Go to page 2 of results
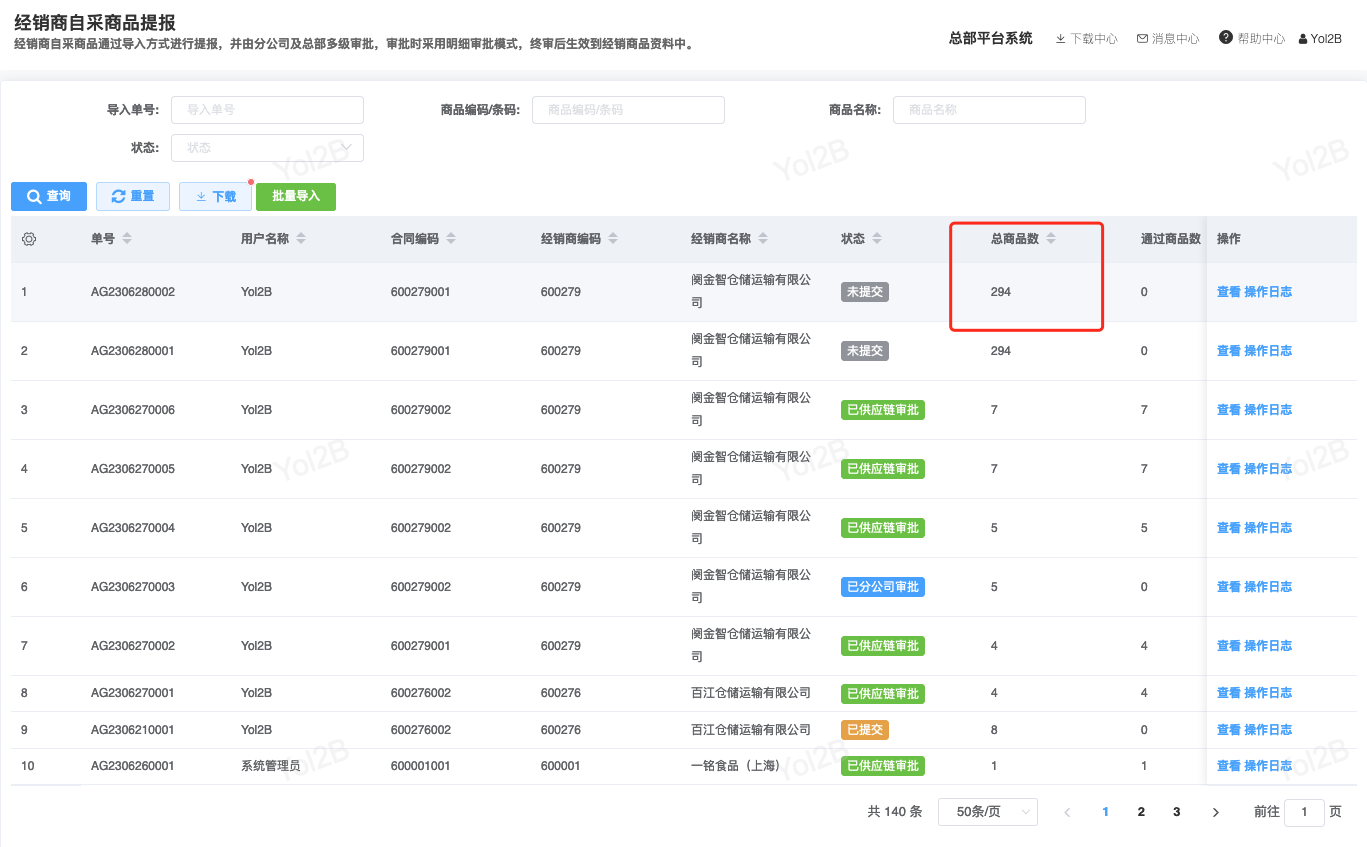Viewport: 1367px width, 847px height. (x=1141, y=812)
